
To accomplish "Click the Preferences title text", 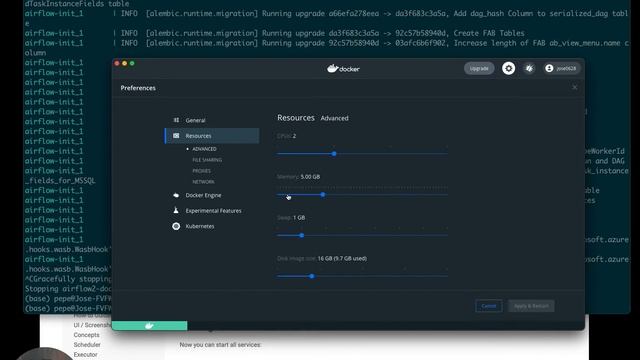I will [138, 88].
